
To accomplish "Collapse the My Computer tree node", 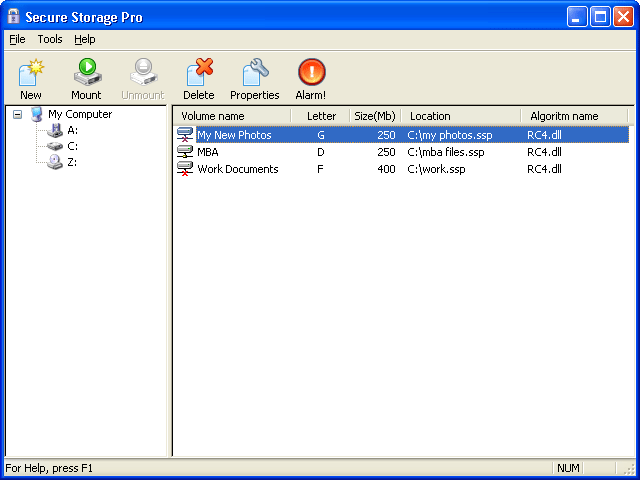I will tap(17, 114).
